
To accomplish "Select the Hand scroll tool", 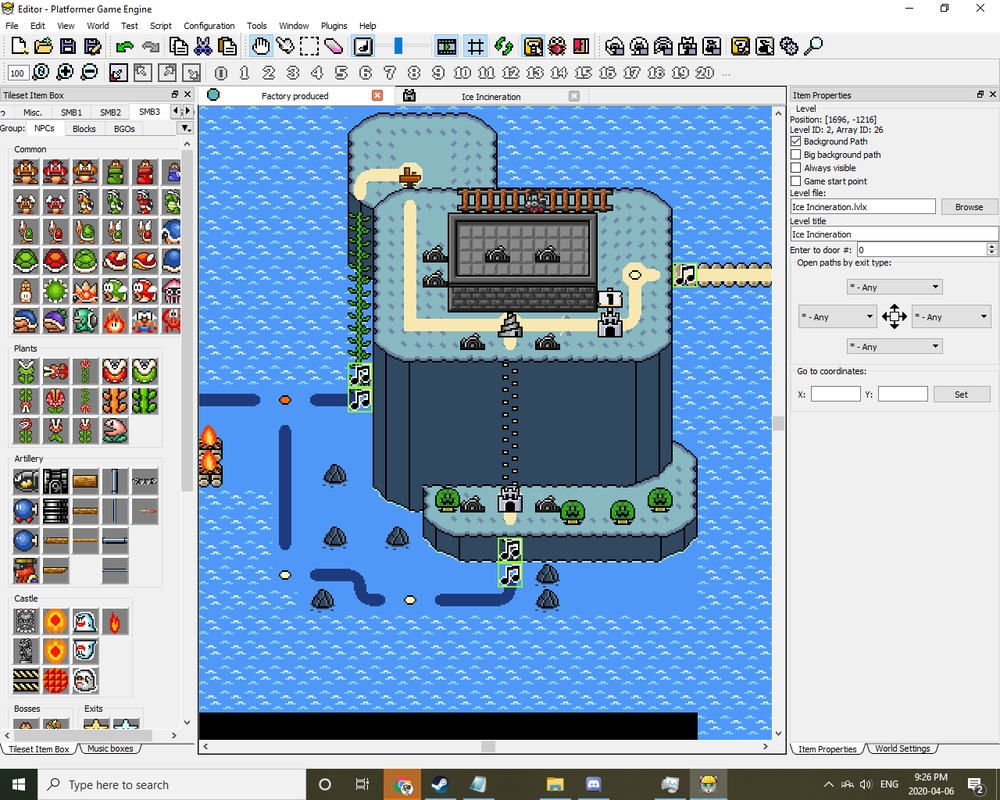I will [x=261, y=46].
